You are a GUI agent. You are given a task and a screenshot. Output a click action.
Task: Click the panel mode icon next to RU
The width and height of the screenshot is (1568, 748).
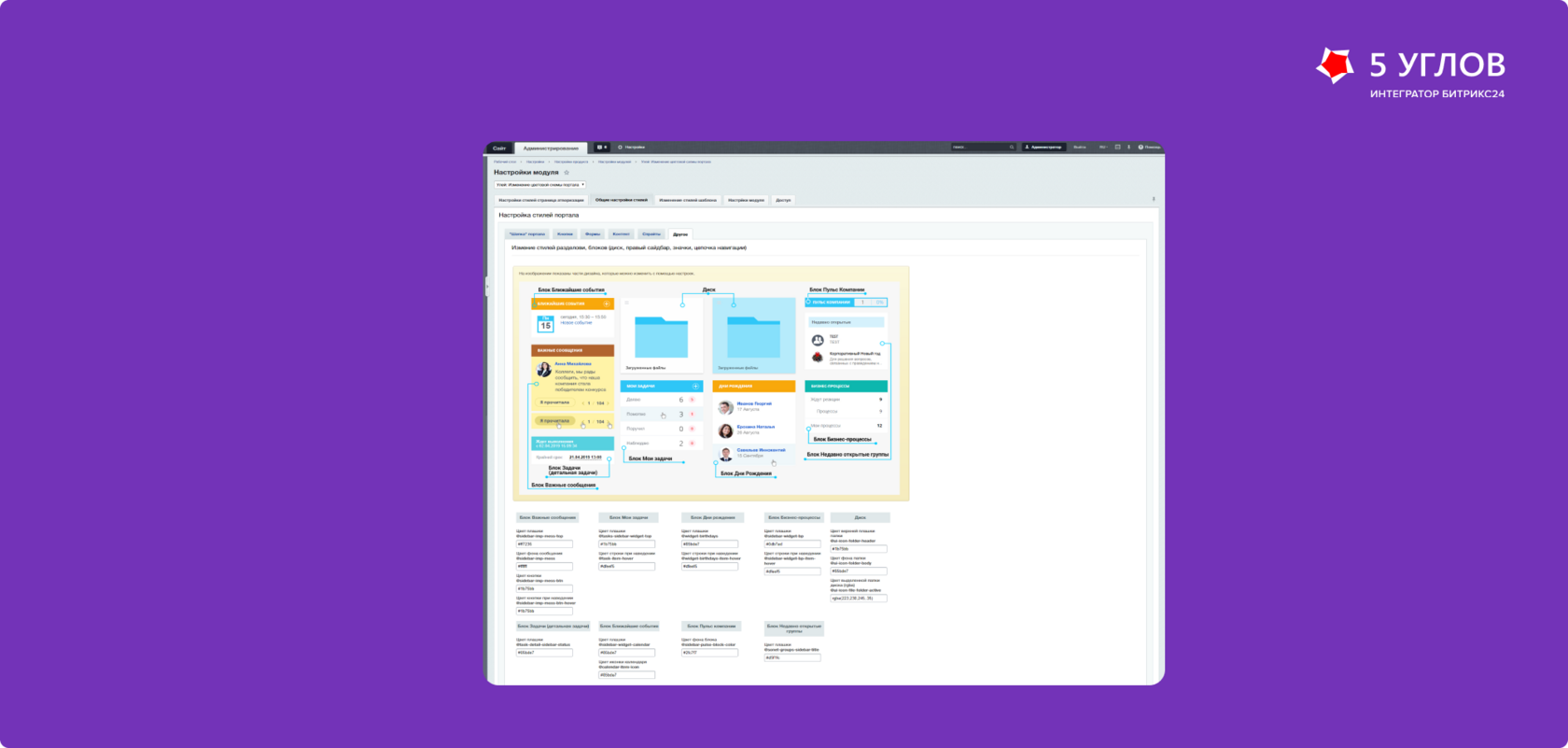pos(1118,148)
